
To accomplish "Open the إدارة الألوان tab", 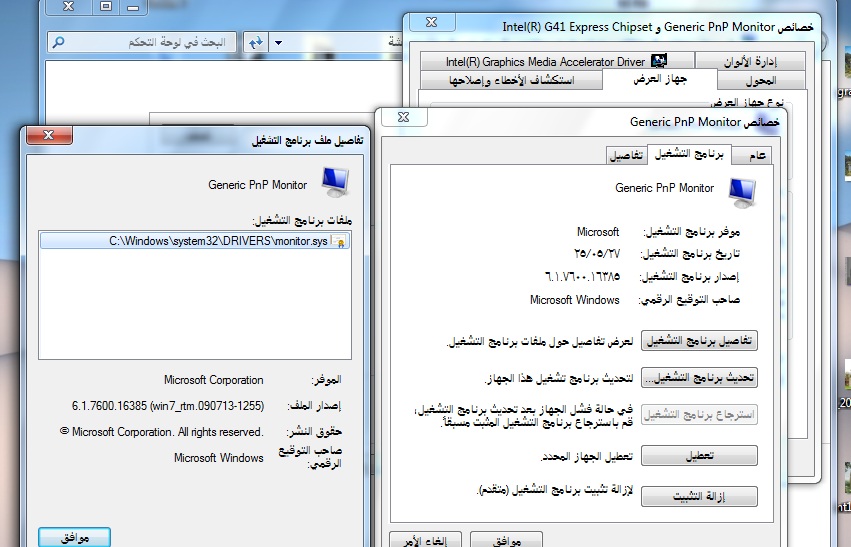I will [750, 61].
